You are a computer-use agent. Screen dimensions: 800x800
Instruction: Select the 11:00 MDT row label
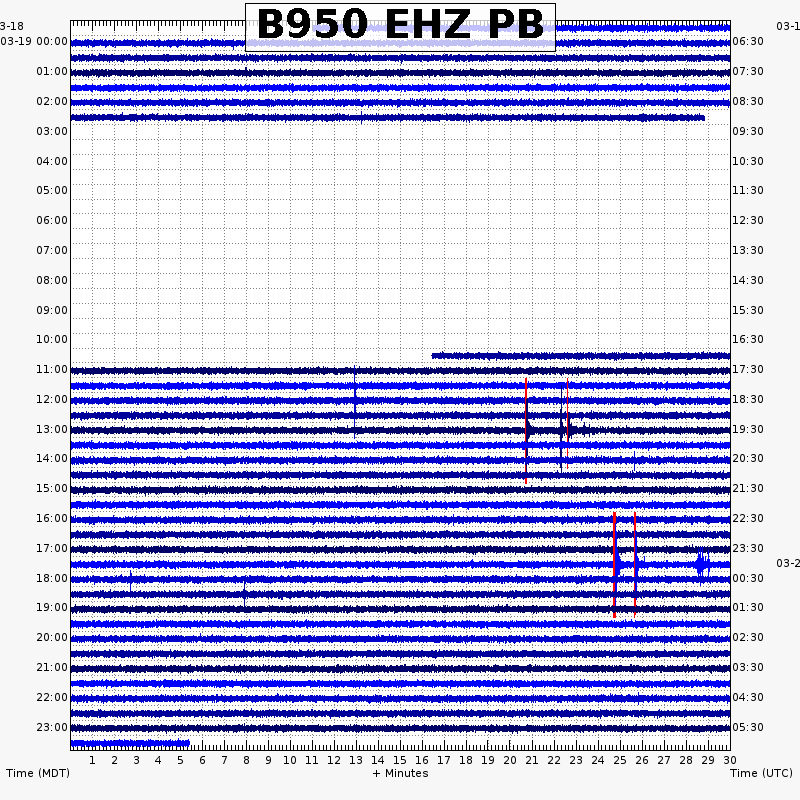[52, 369]
